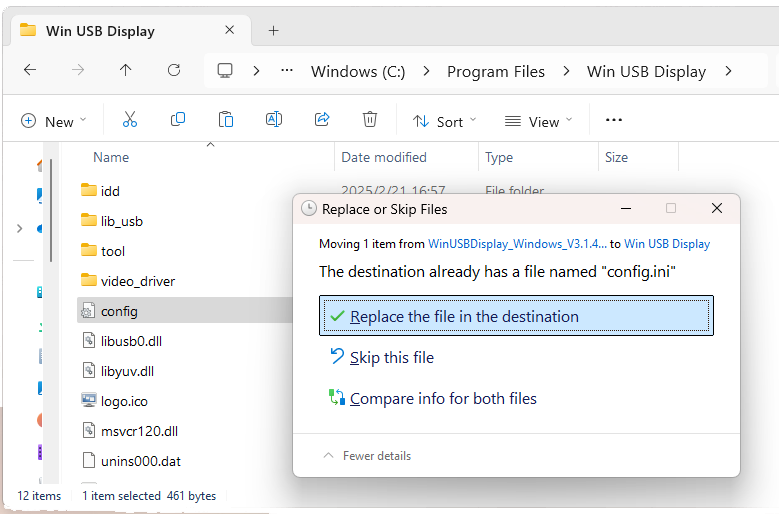Click the Cut scissors icon
Viewport: 781px width, 514px height.
point(129,120)
